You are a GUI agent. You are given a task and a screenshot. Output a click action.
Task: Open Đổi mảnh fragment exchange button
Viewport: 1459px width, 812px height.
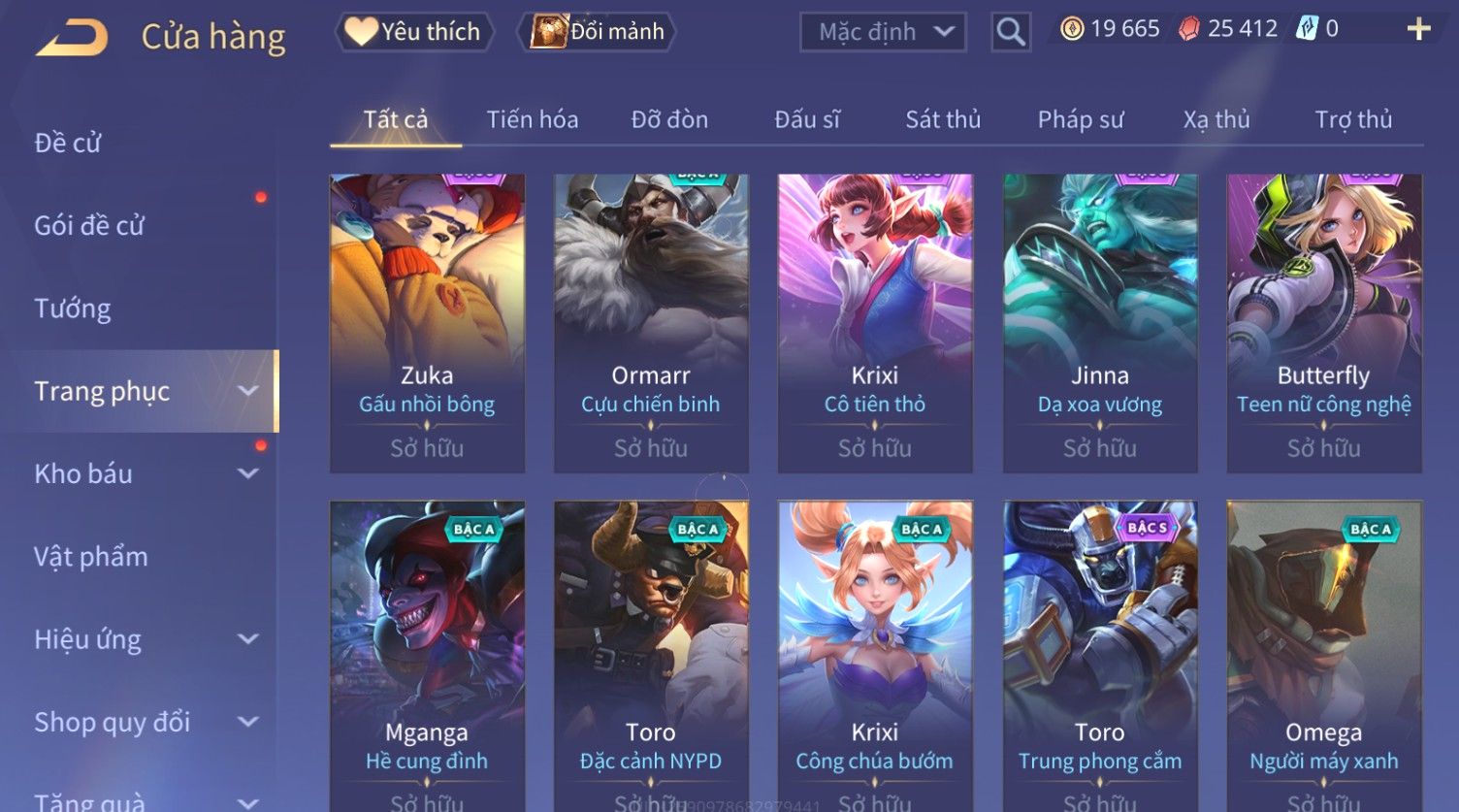click(598, 32)
